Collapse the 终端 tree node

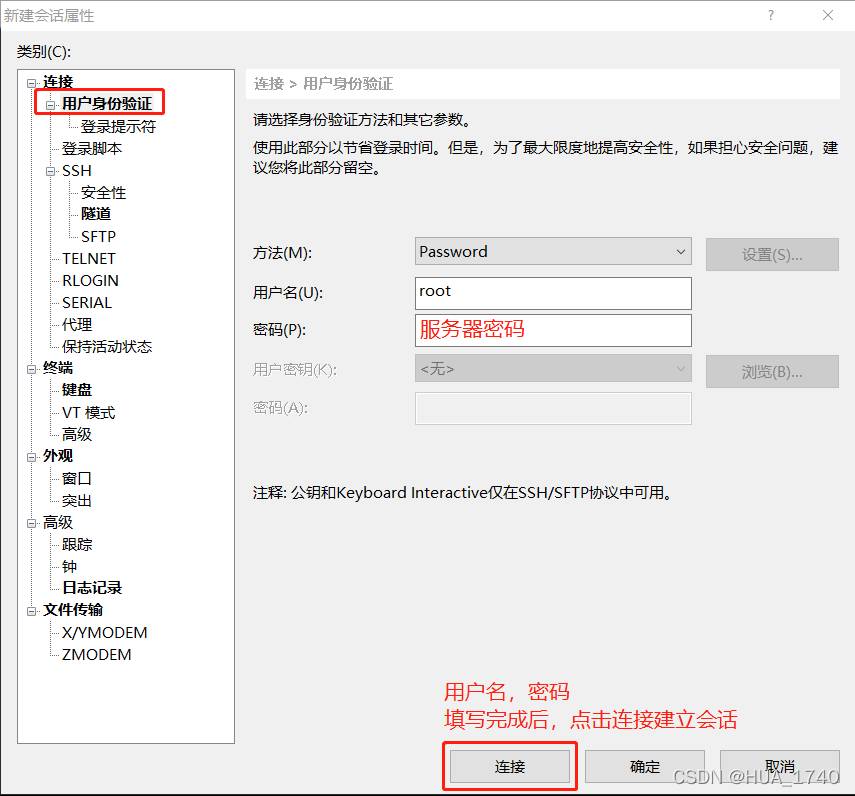tap(32, 369)
